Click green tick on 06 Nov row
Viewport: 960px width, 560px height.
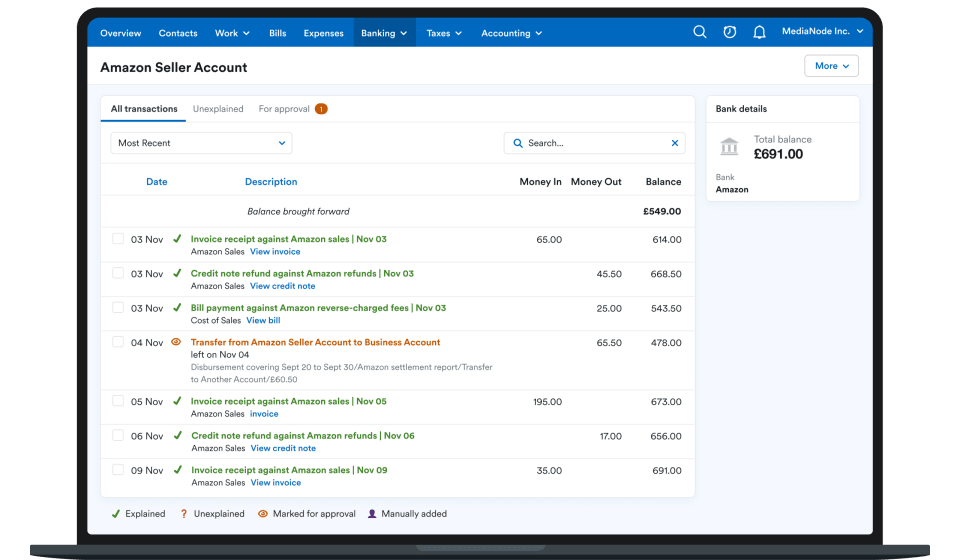click(x=178, y=435)
